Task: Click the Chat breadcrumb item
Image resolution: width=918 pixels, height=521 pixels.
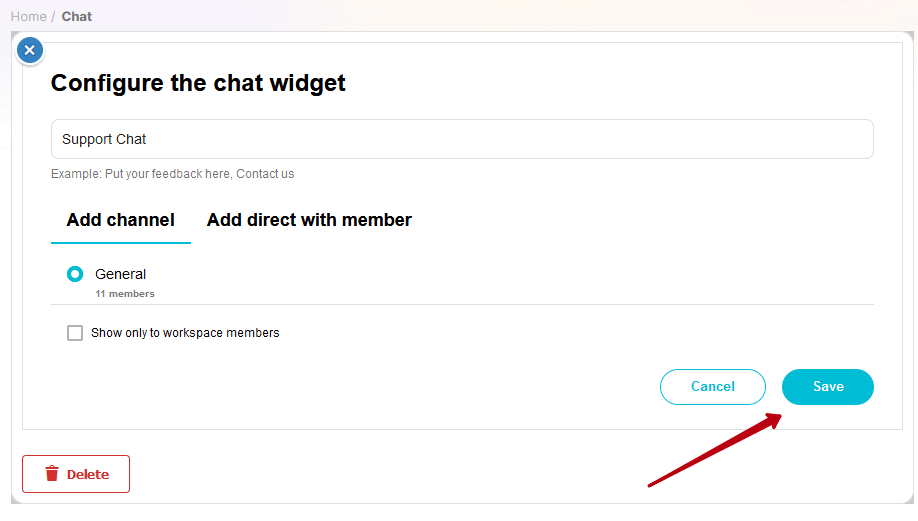Action: [x=77, y=16]
